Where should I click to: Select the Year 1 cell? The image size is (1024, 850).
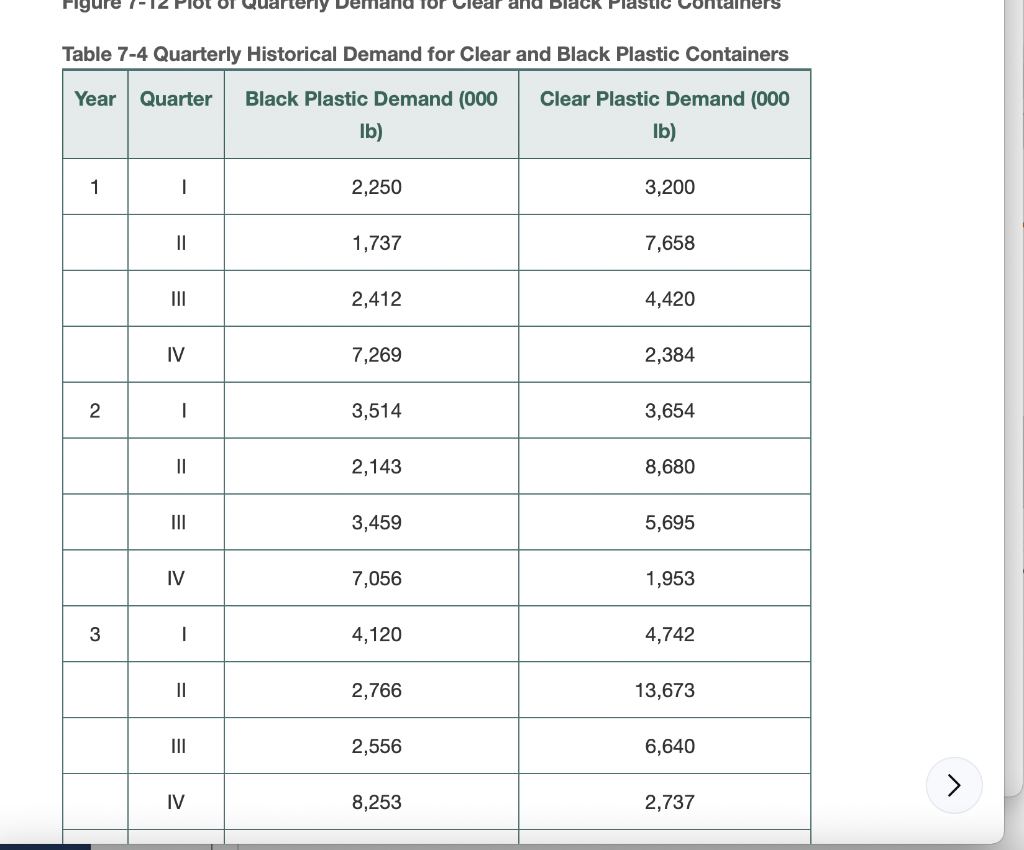[x=94, y=186]
